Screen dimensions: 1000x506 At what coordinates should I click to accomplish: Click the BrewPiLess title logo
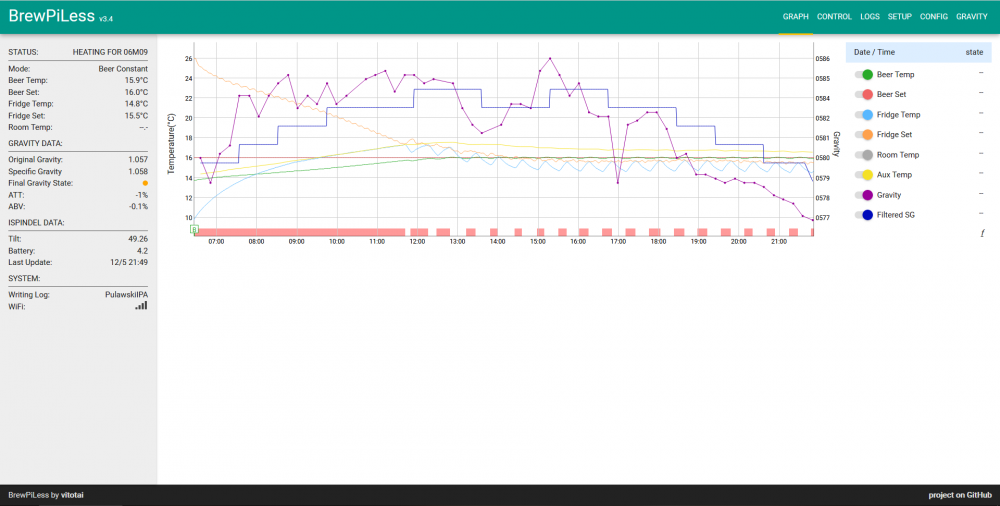click(x=52, y=16)
